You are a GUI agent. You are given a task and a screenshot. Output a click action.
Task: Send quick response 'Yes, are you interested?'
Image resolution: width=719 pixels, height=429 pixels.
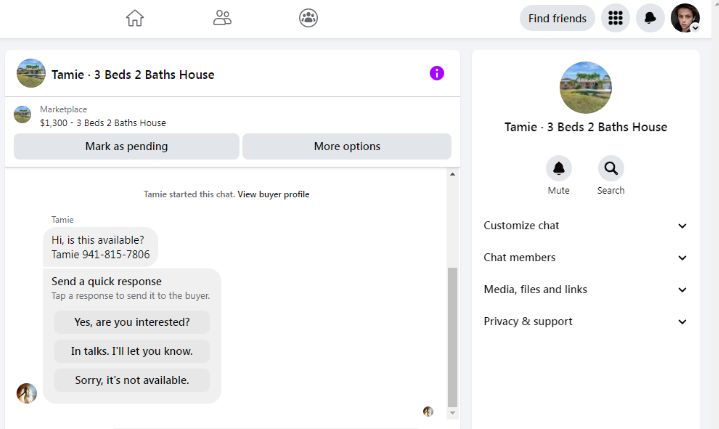(132, 322)
